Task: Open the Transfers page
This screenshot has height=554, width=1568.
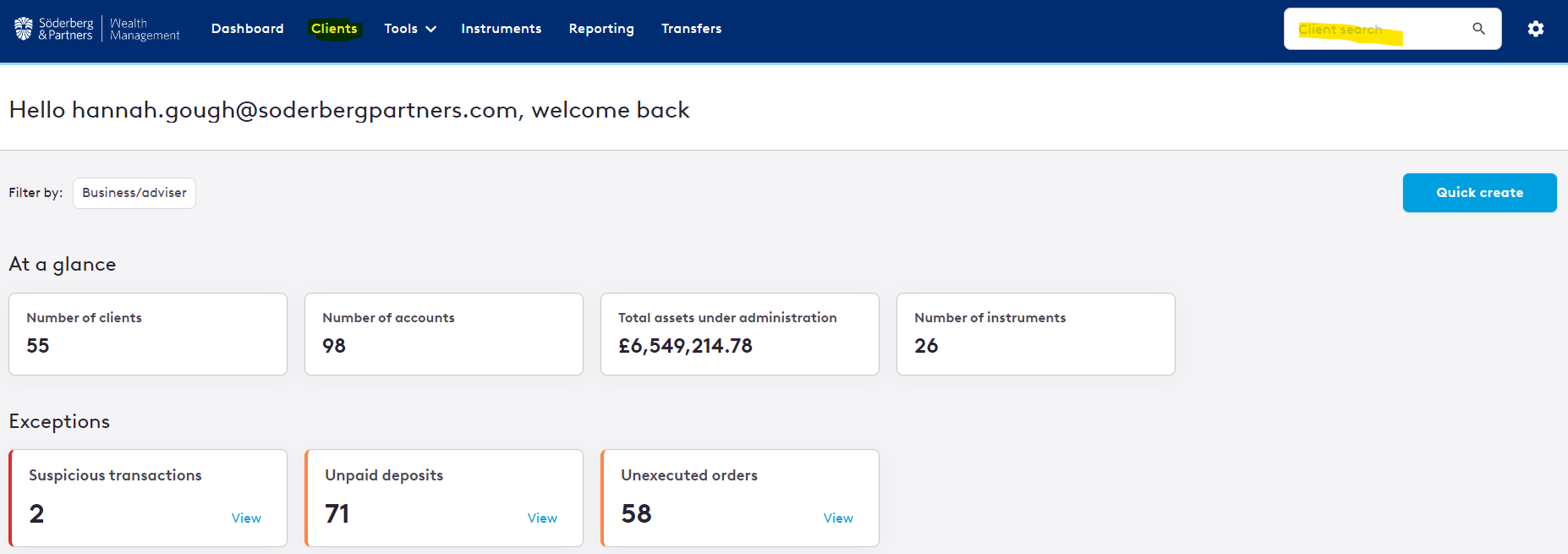Action: (x=691, y=29)
